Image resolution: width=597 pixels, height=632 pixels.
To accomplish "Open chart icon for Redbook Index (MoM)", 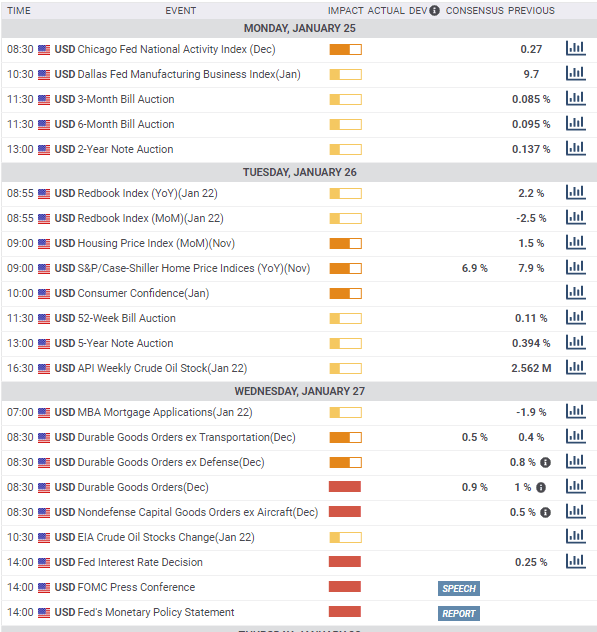I will (x=576, y=217).
